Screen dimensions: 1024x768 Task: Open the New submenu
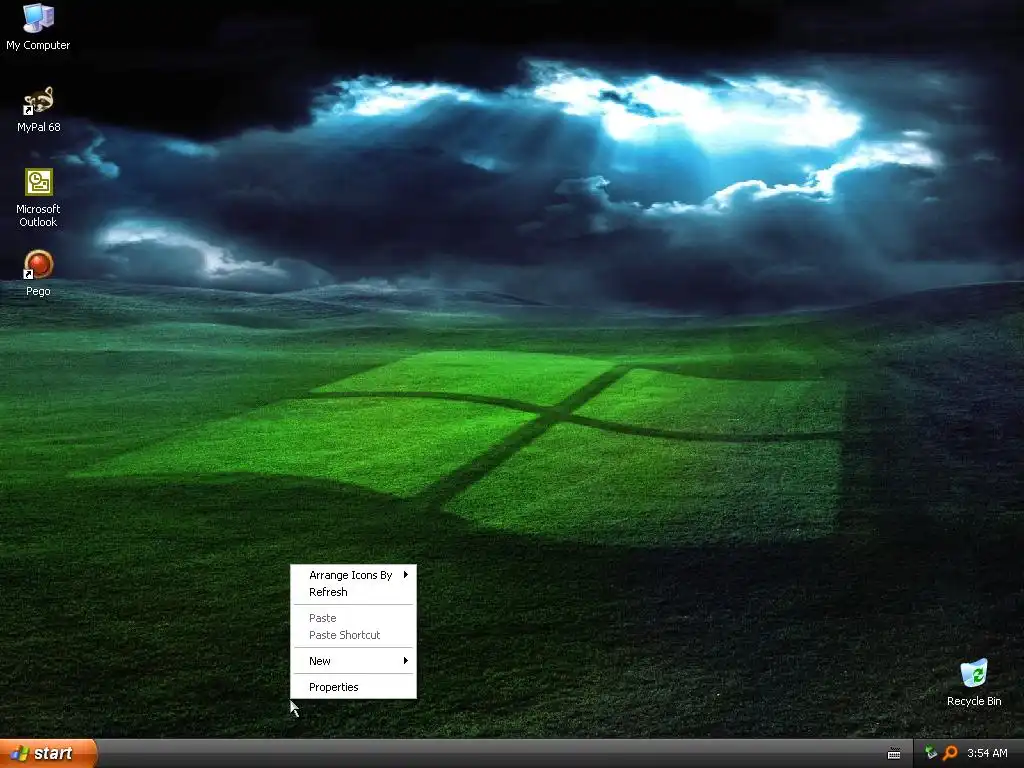pyautogui.click(x=353, y=661)
